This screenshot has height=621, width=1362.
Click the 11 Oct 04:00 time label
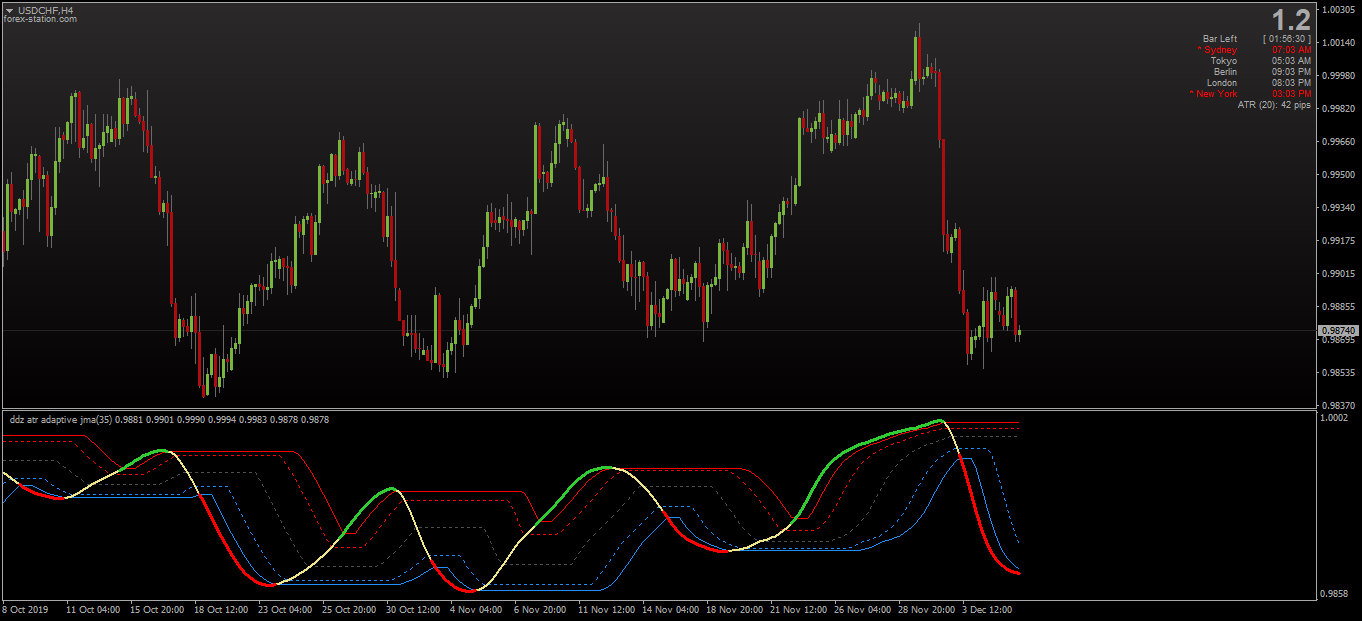(93, 609)
